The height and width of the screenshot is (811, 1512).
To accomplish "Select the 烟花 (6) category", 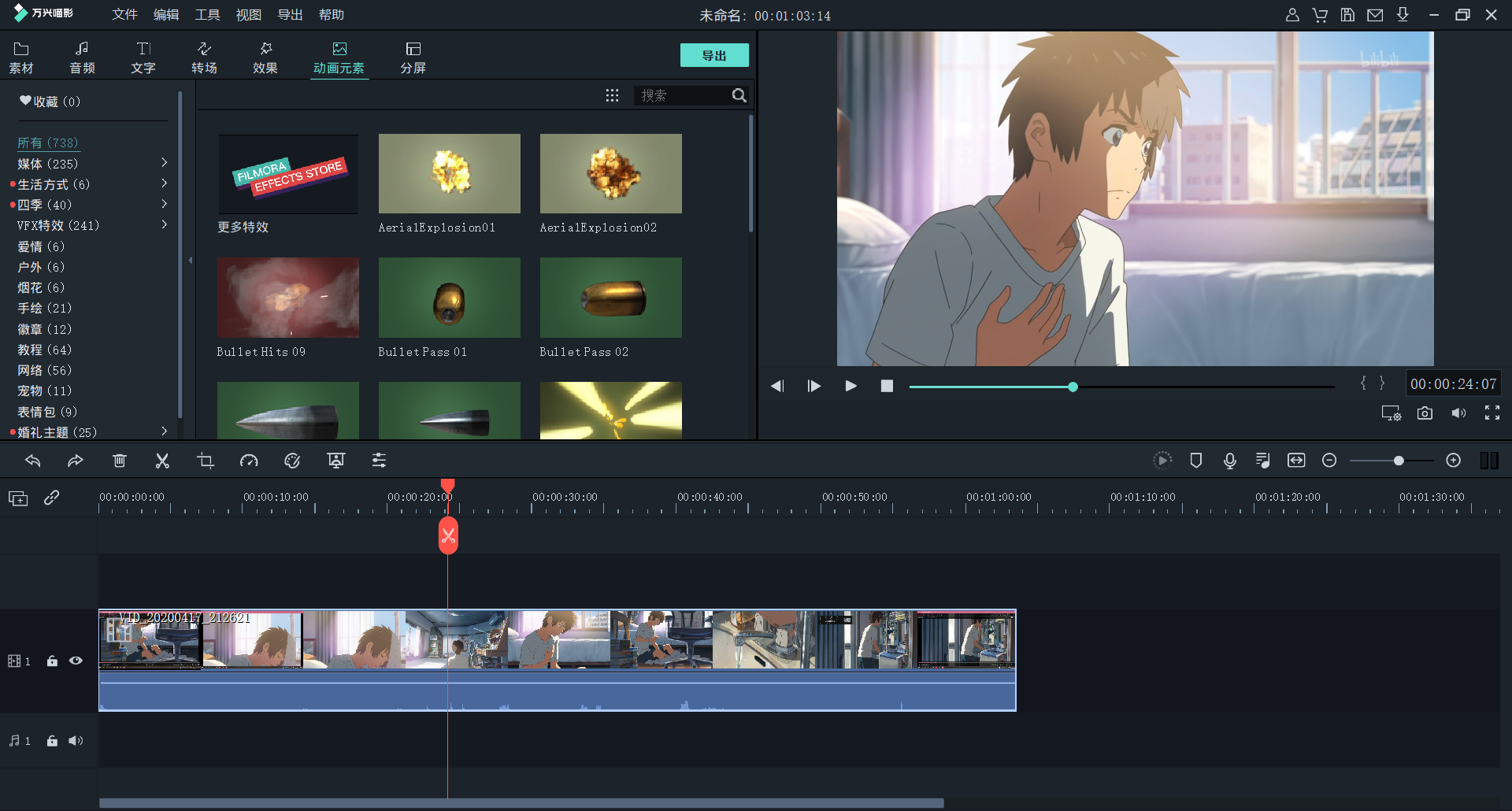I will pos(41,287).
